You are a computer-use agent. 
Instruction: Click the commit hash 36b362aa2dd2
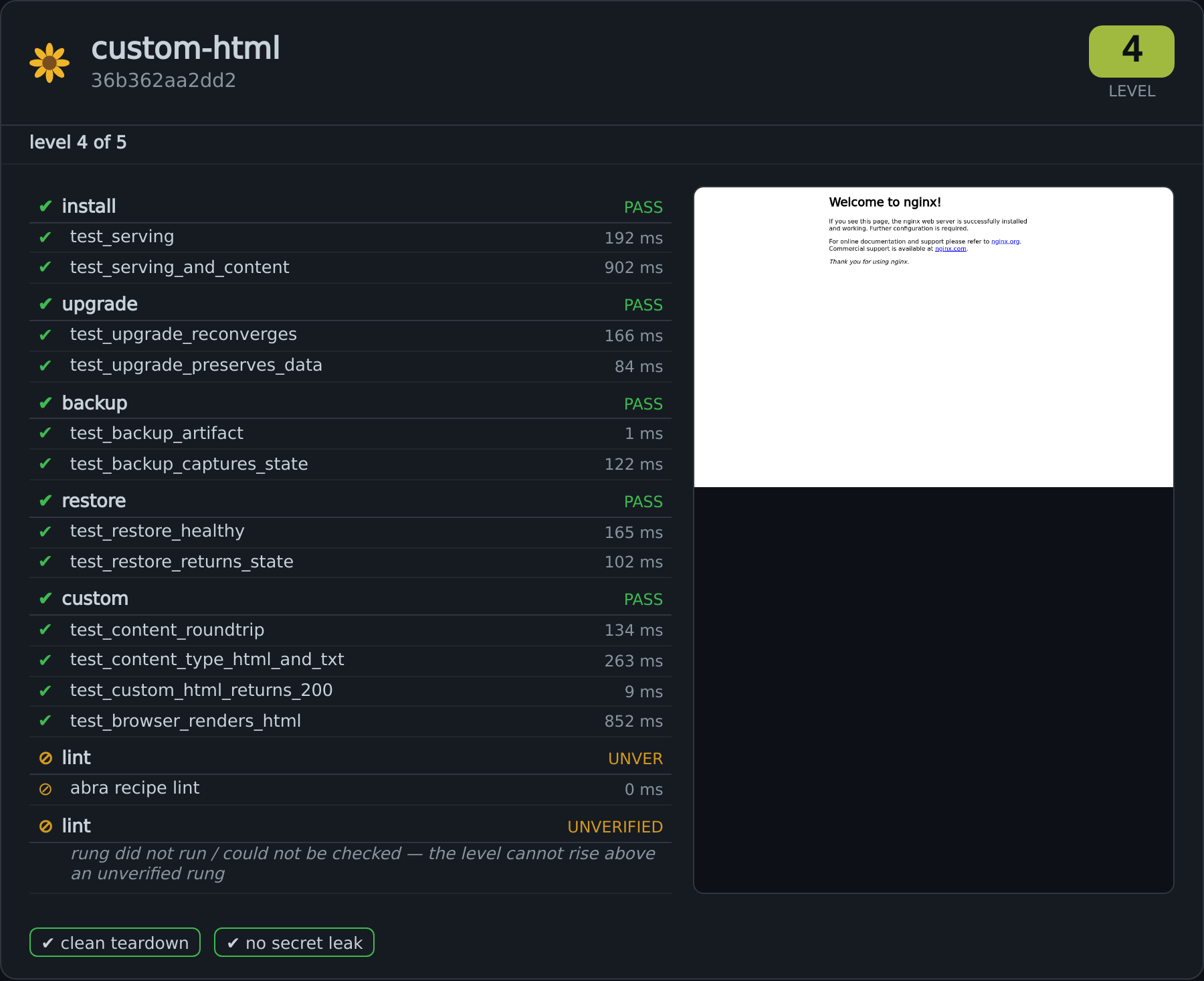tap(163, 80)
